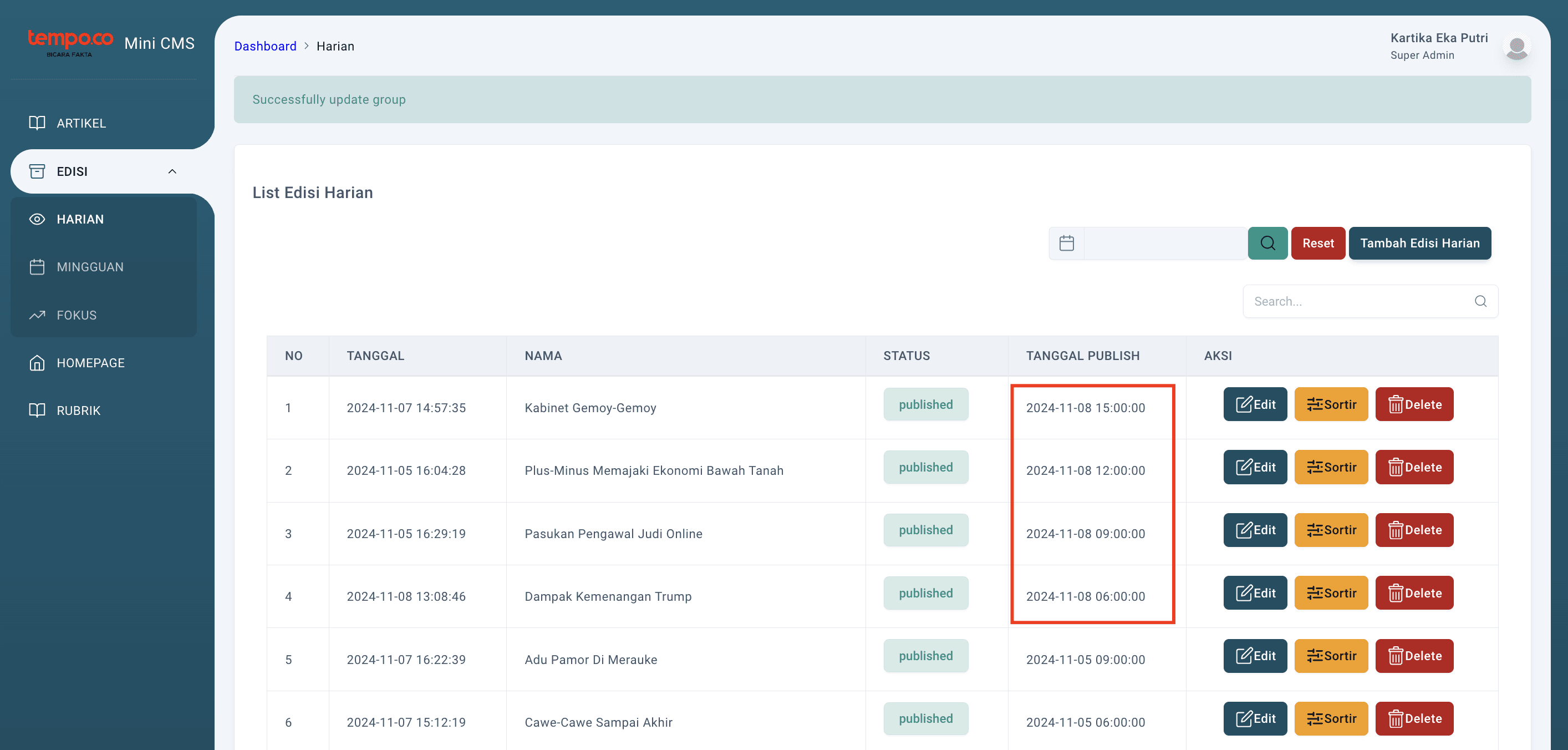Delete Plus-Minus Memajaki Ekonomi Bawah Tanah
Screen dimensions: 1568x750
tap(1414, 467)
